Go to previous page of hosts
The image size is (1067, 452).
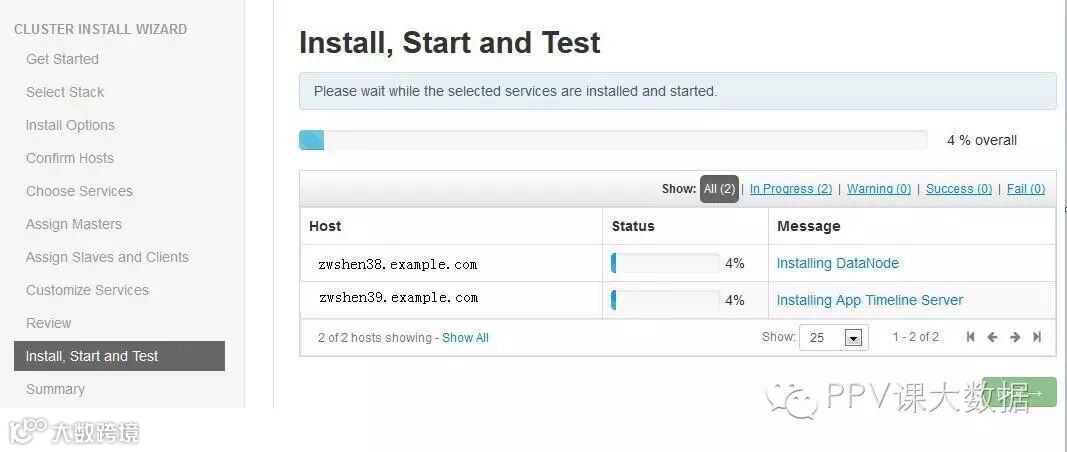point(992,337)
